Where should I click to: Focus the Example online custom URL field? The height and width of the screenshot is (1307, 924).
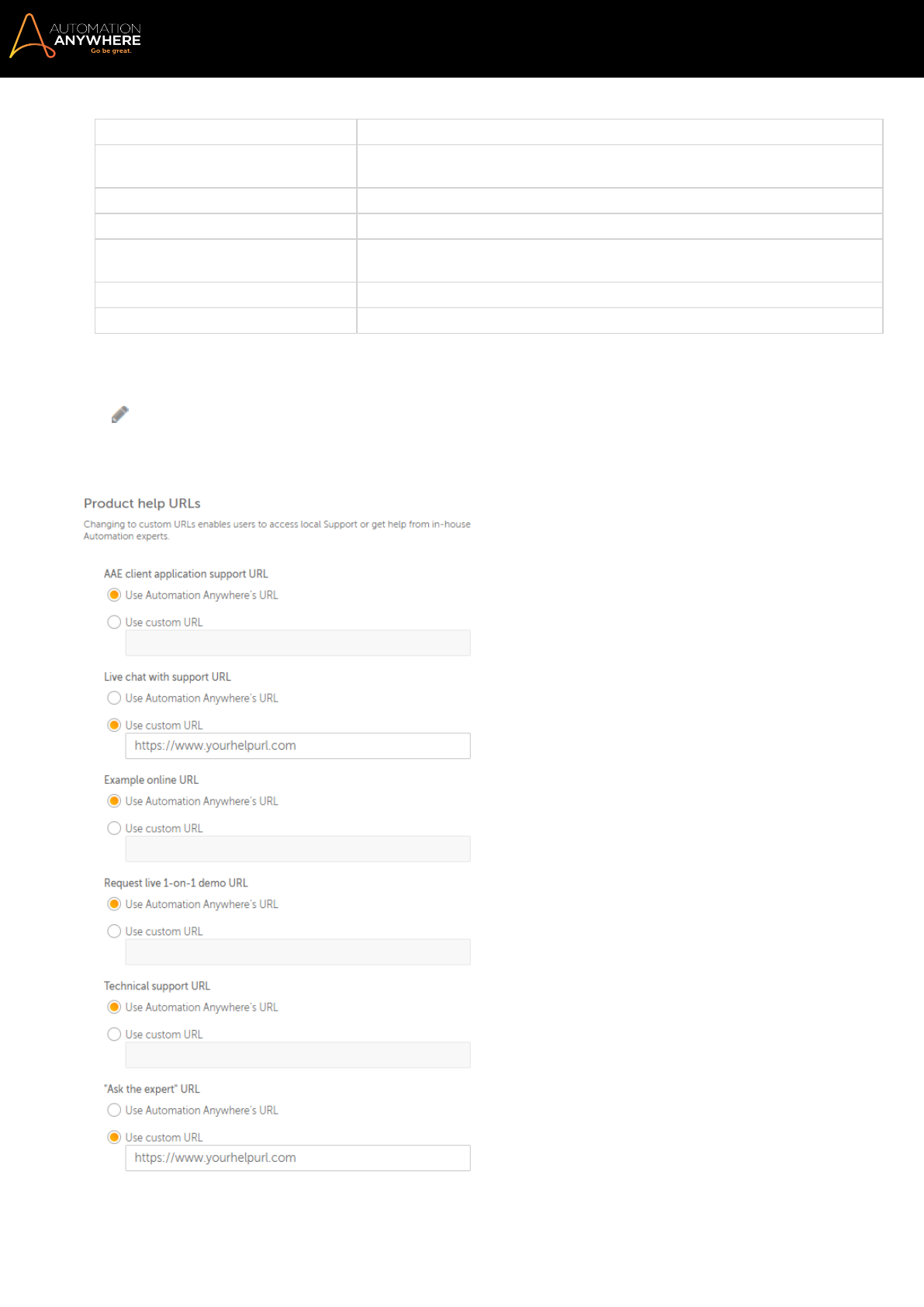tap(298, 849)
